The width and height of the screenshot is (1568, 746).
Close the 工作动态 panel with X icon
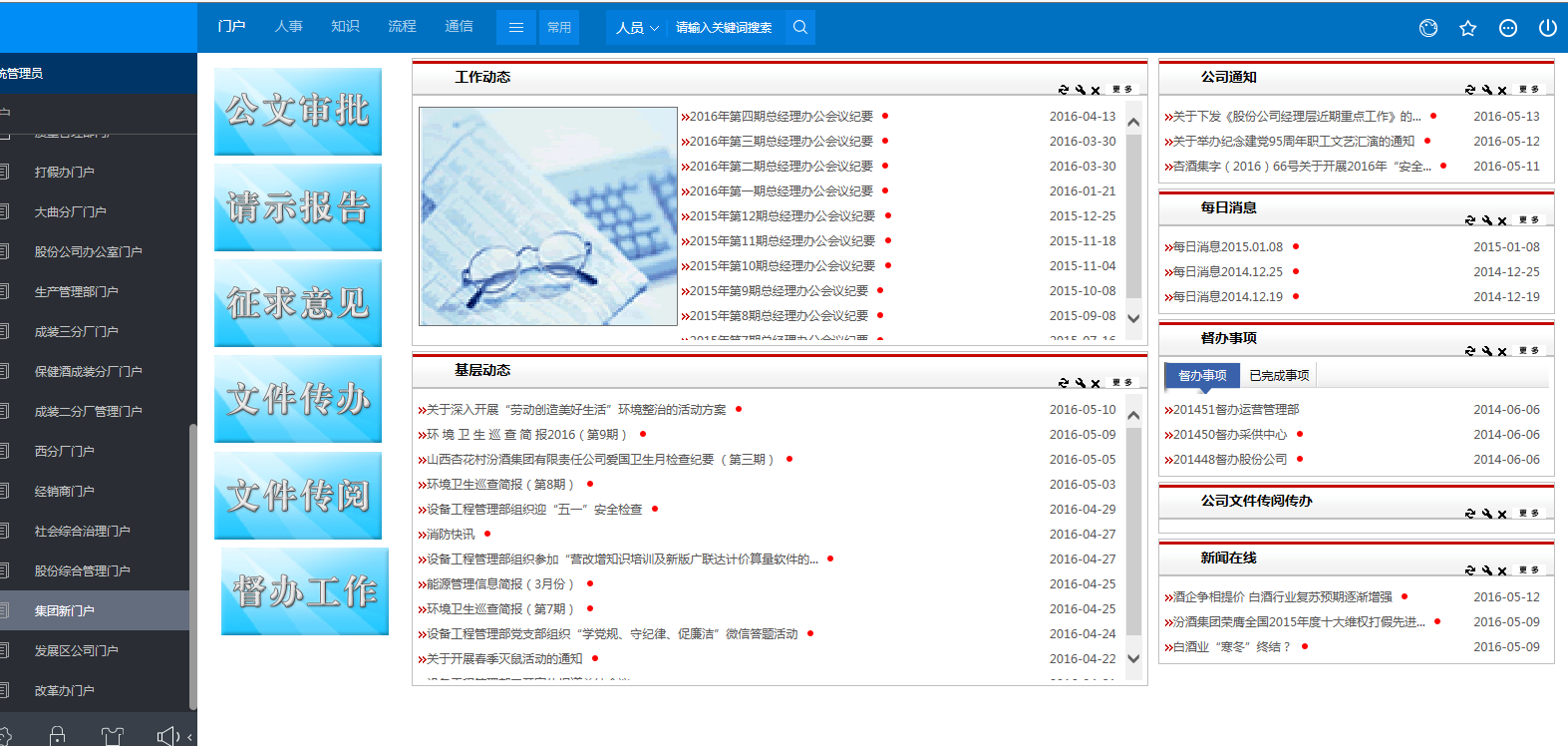click(x=1096, y=90)
